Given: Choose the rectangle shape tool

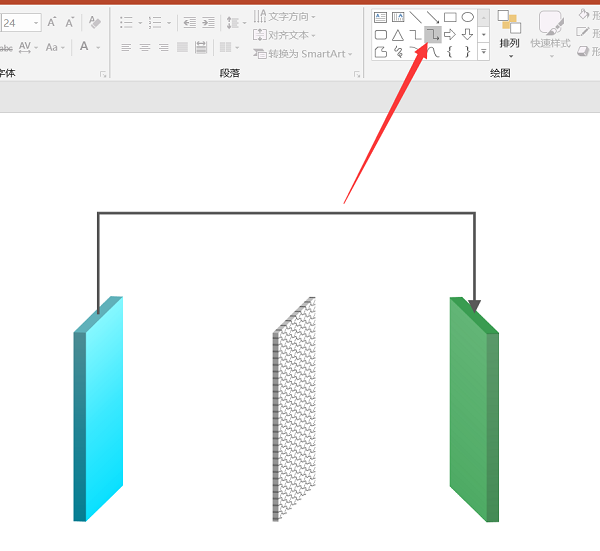Looking at the screenshot, I should (450, 17).
